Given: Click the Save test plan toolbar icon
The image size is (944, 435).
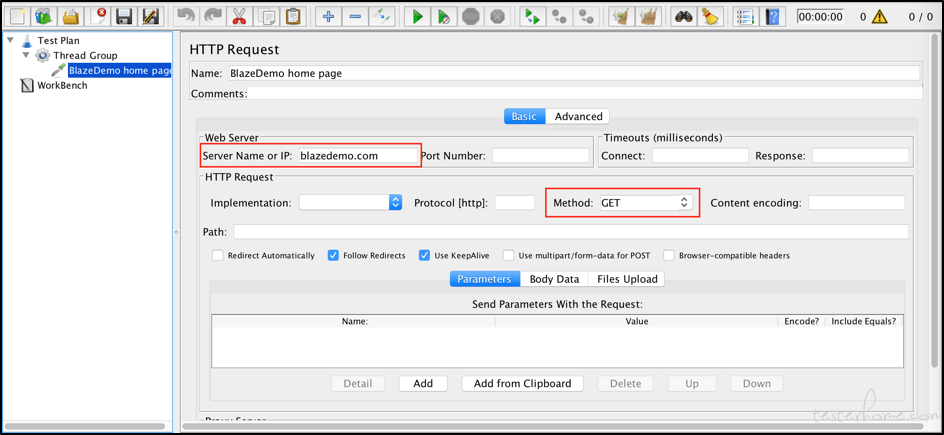Looking at the screenshot, I should click(x=124, y=17).
